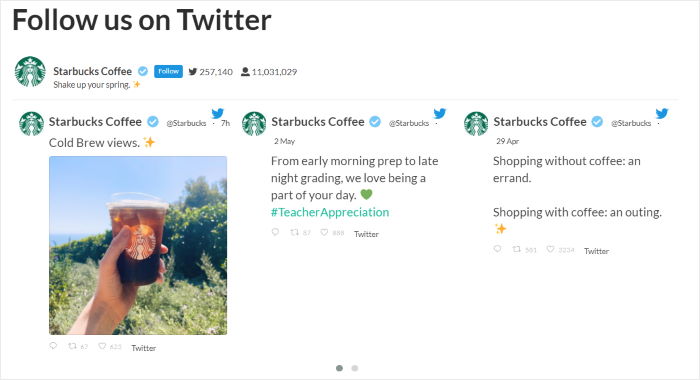Reply to the Cold Brew views tweet
This screenshot has width=700, height=380.
click(x=53, y=346)
